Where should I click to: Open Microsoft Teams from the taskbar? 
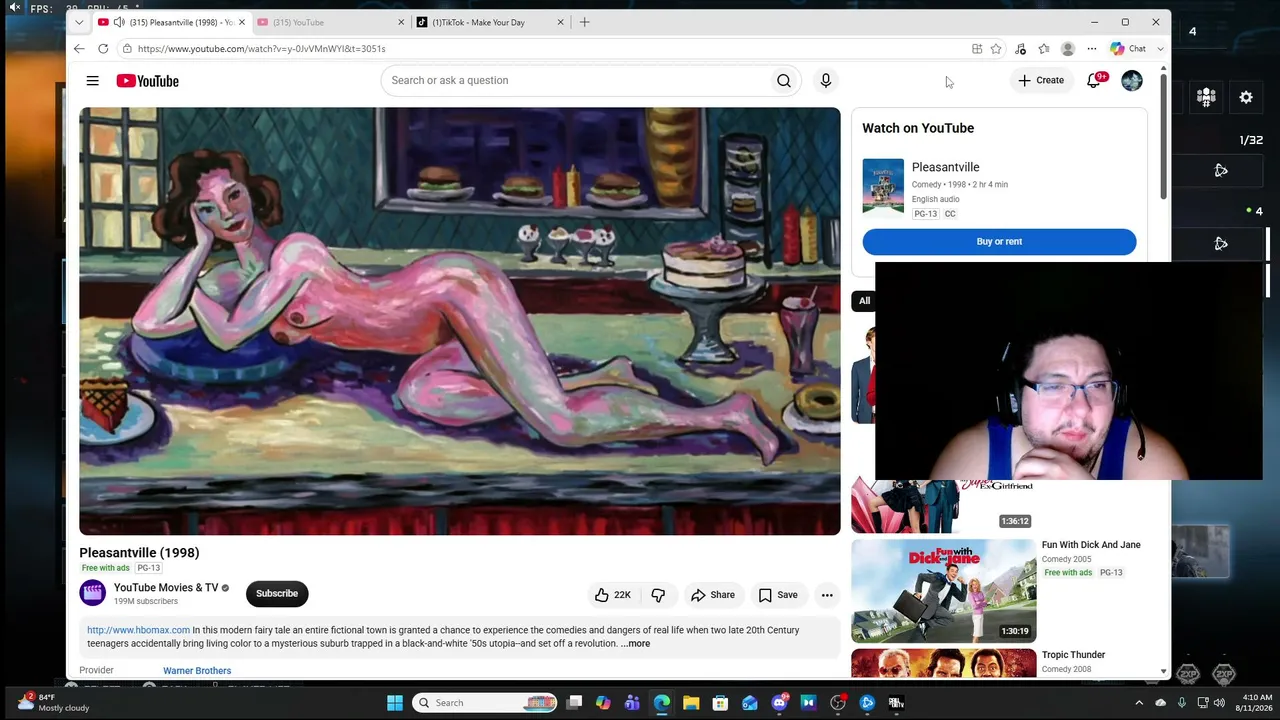coord(633,703)
